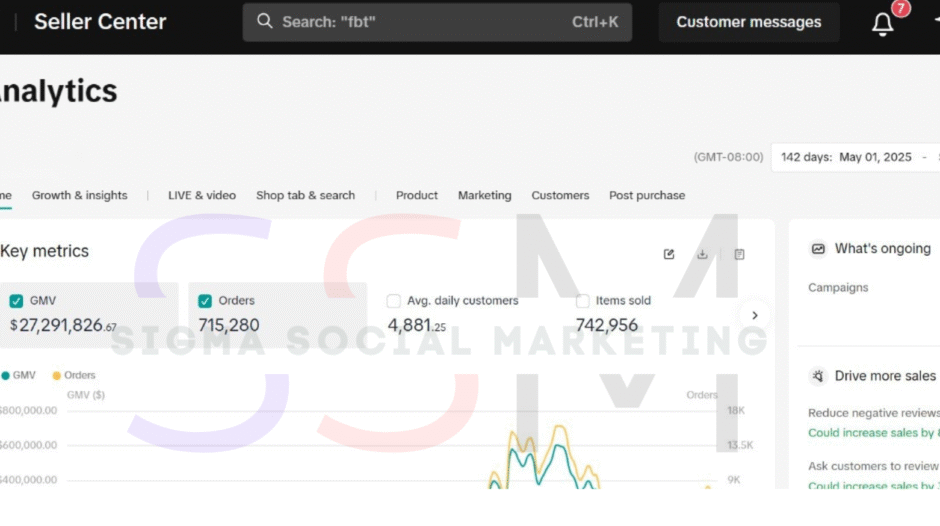The height and width of the screenshot is (526, 940).
Task: Enable the Avg. daily customers checkbox
Action: [x=394, y=301]
